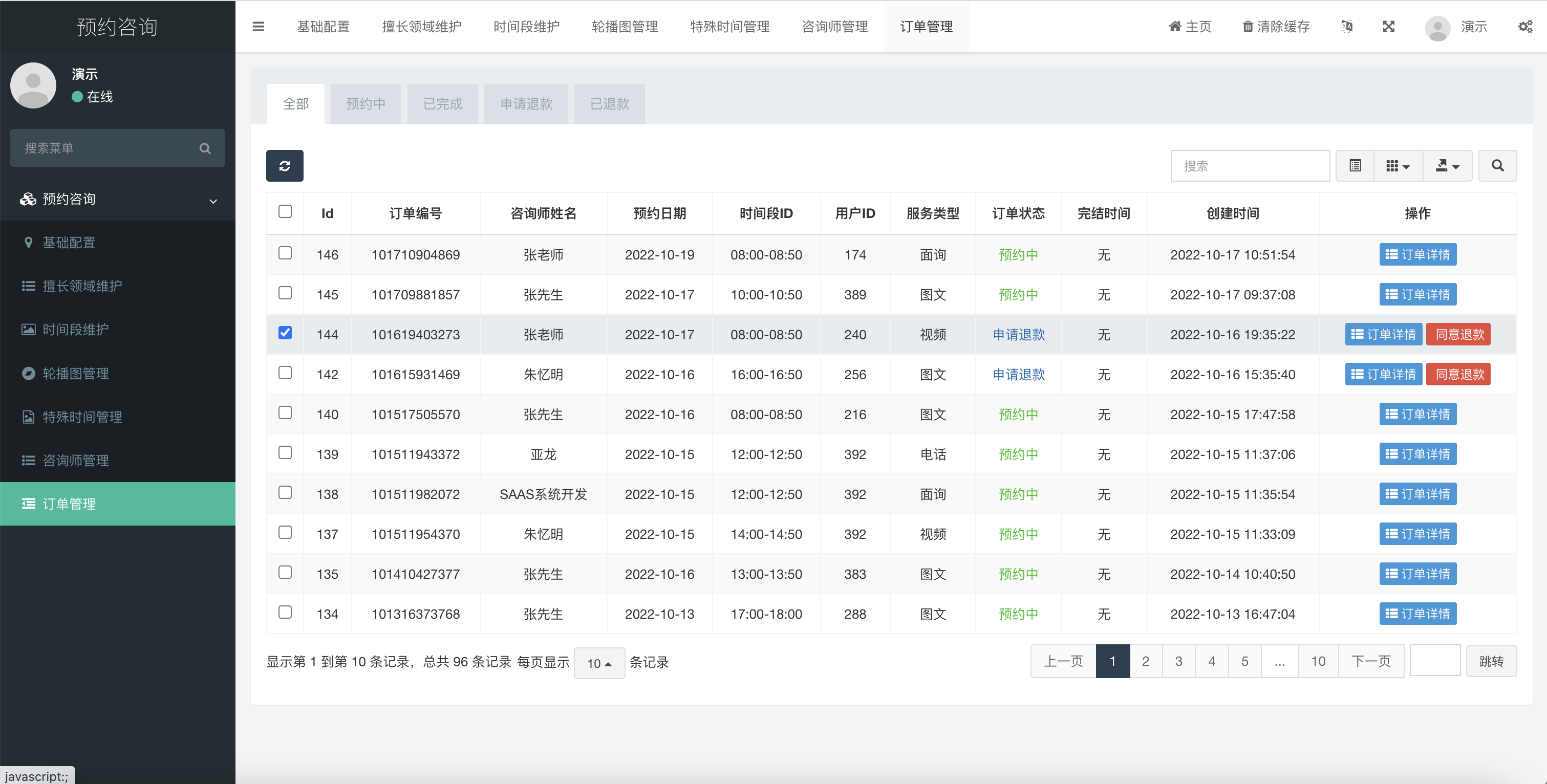Check the select-all header checkbox
Image resolution: width=1547 pixels, height=784 pixels.
click(285, 212)
